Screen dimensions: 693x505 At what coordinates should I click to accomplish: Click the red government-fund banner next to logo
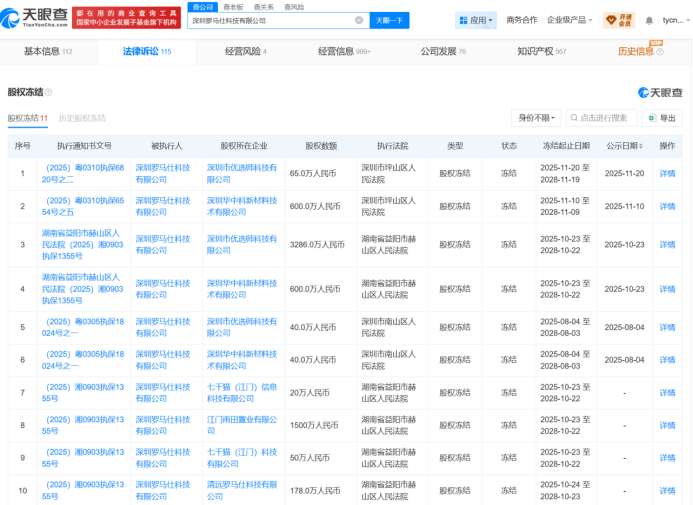pyautogui.click(x=126, y=18)
